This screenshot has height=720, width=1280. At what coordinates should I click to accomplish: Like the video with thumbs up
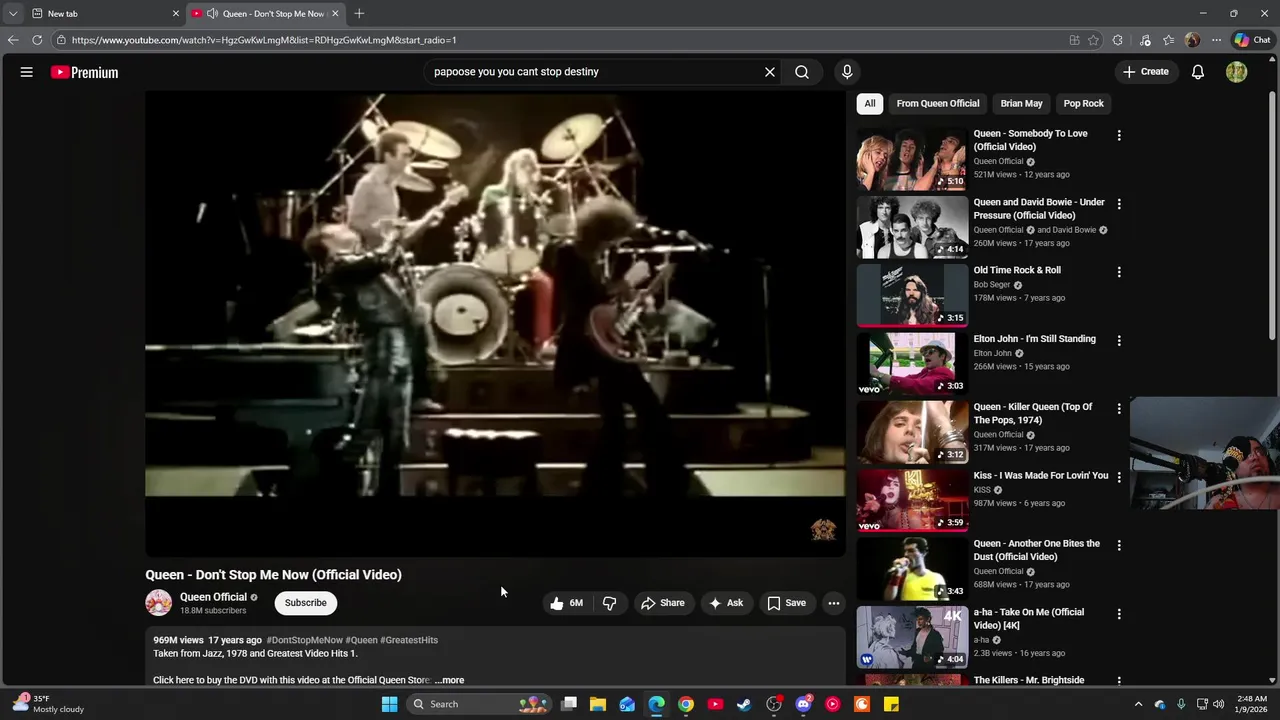tap(566, 603)
